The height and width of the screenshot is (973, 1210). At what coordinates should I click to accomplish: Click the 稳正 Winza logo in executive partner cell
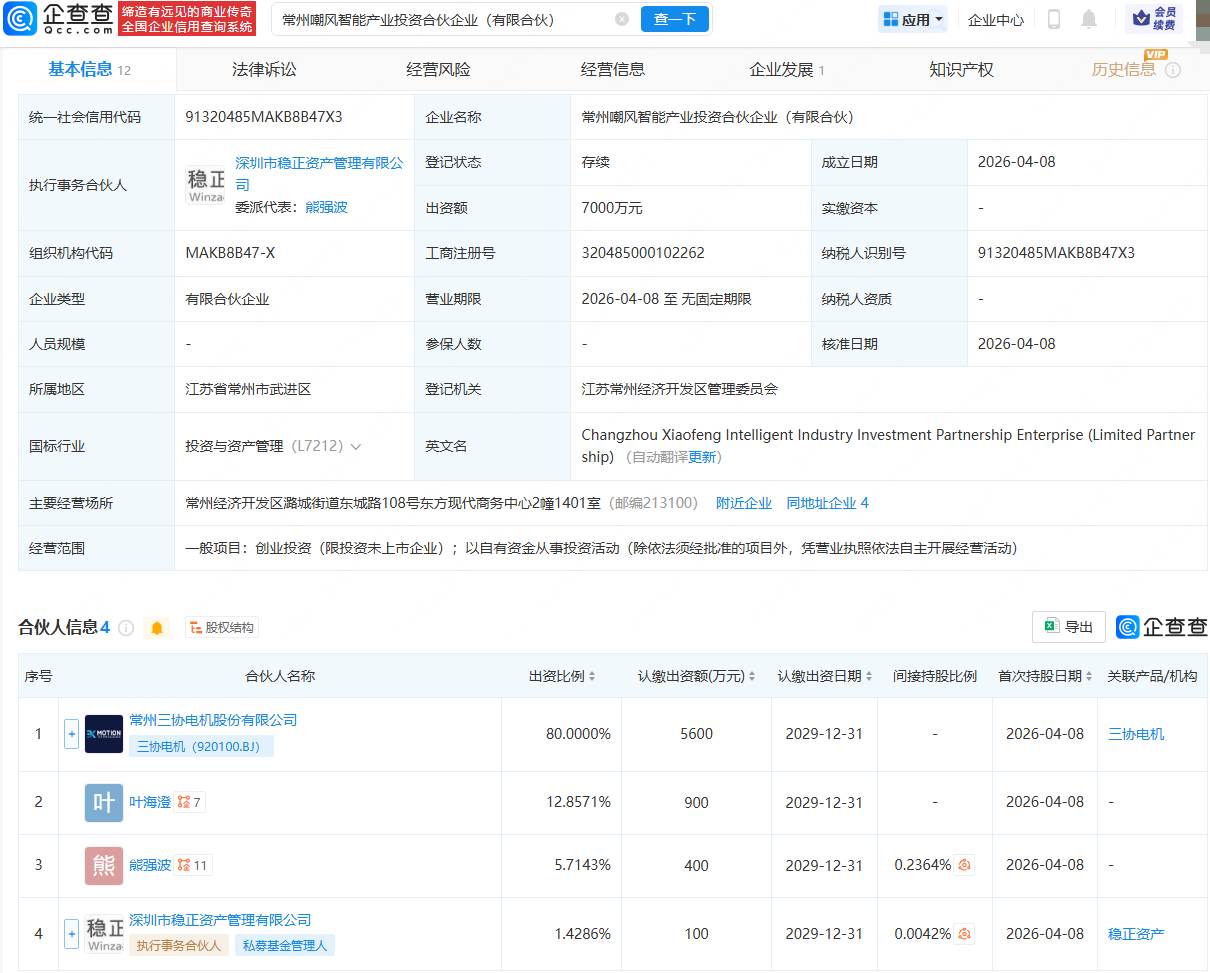205,185
